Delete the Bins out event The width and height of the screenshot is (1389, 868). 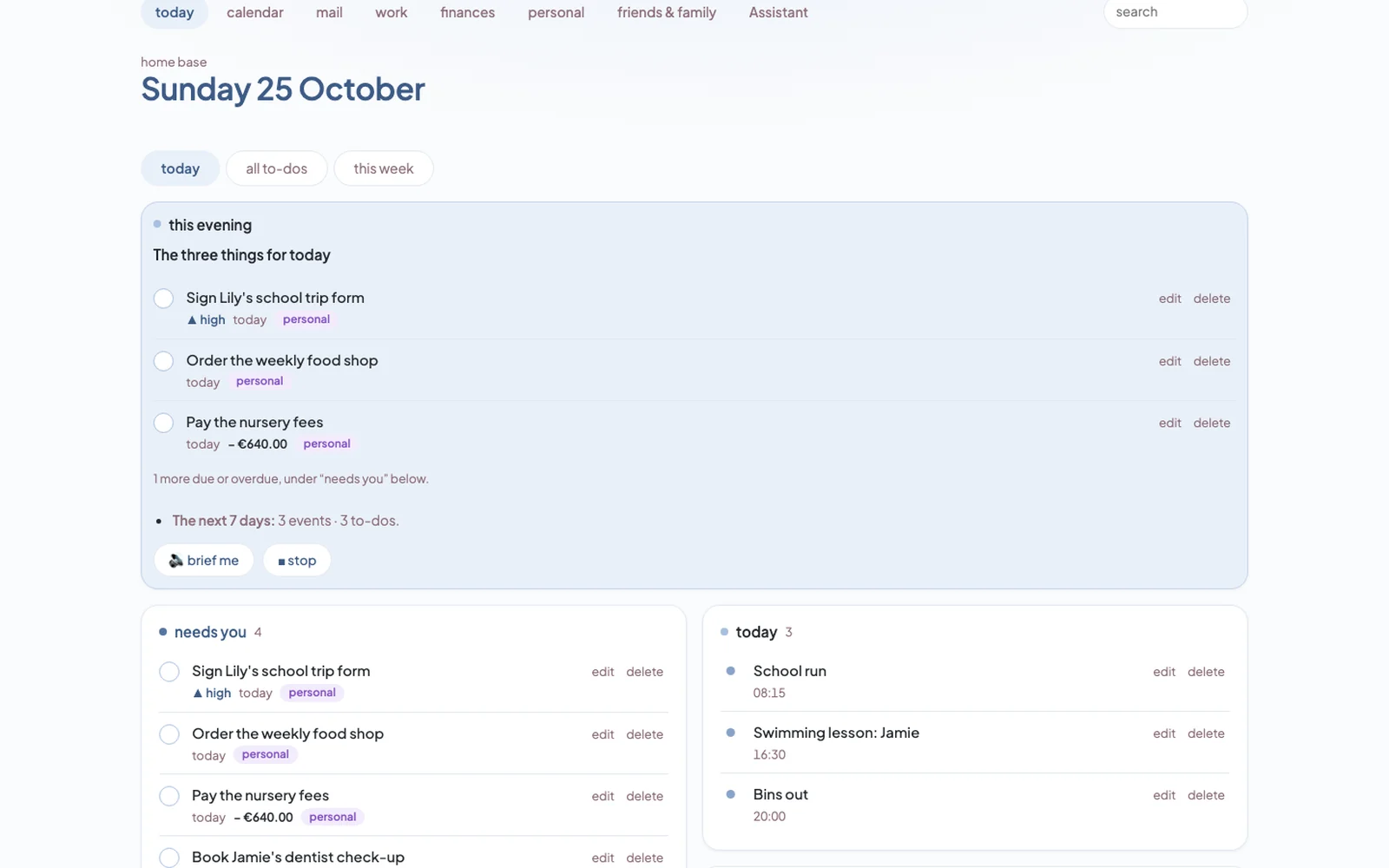click(1206, 795)
